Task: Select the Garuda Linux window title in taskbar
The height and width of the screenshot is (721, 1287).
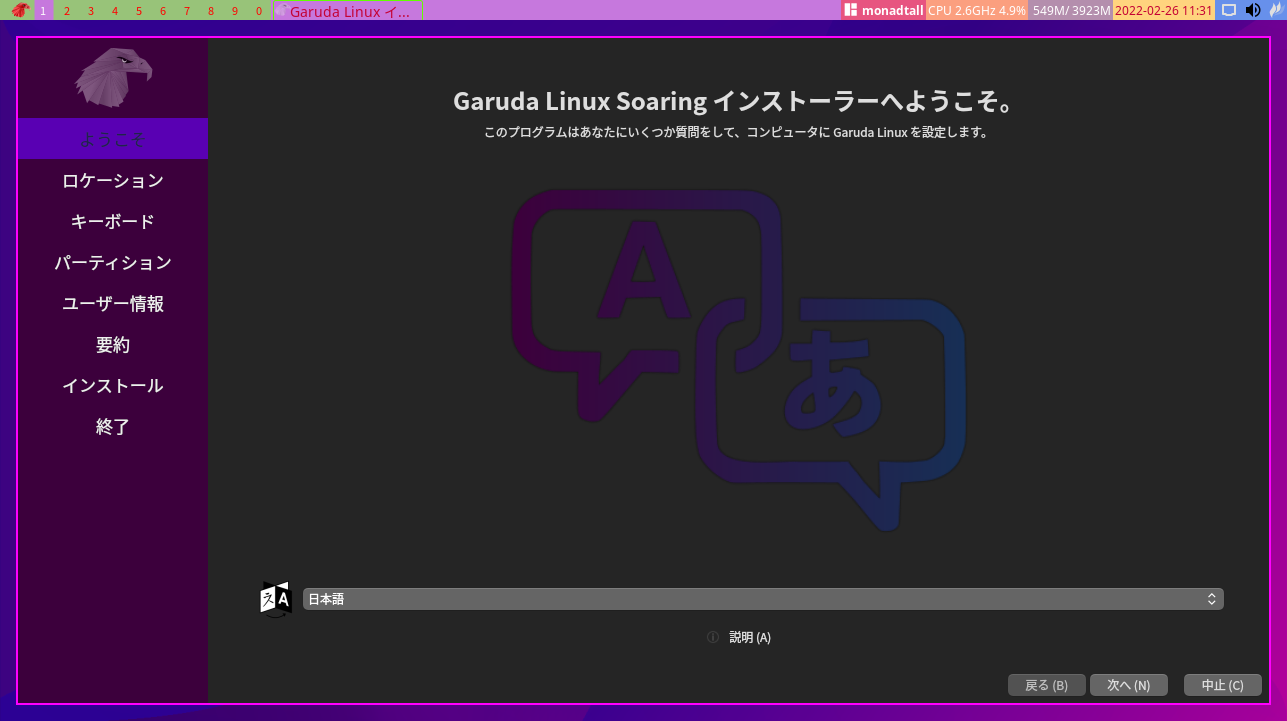Action: [x=348, y=11]
